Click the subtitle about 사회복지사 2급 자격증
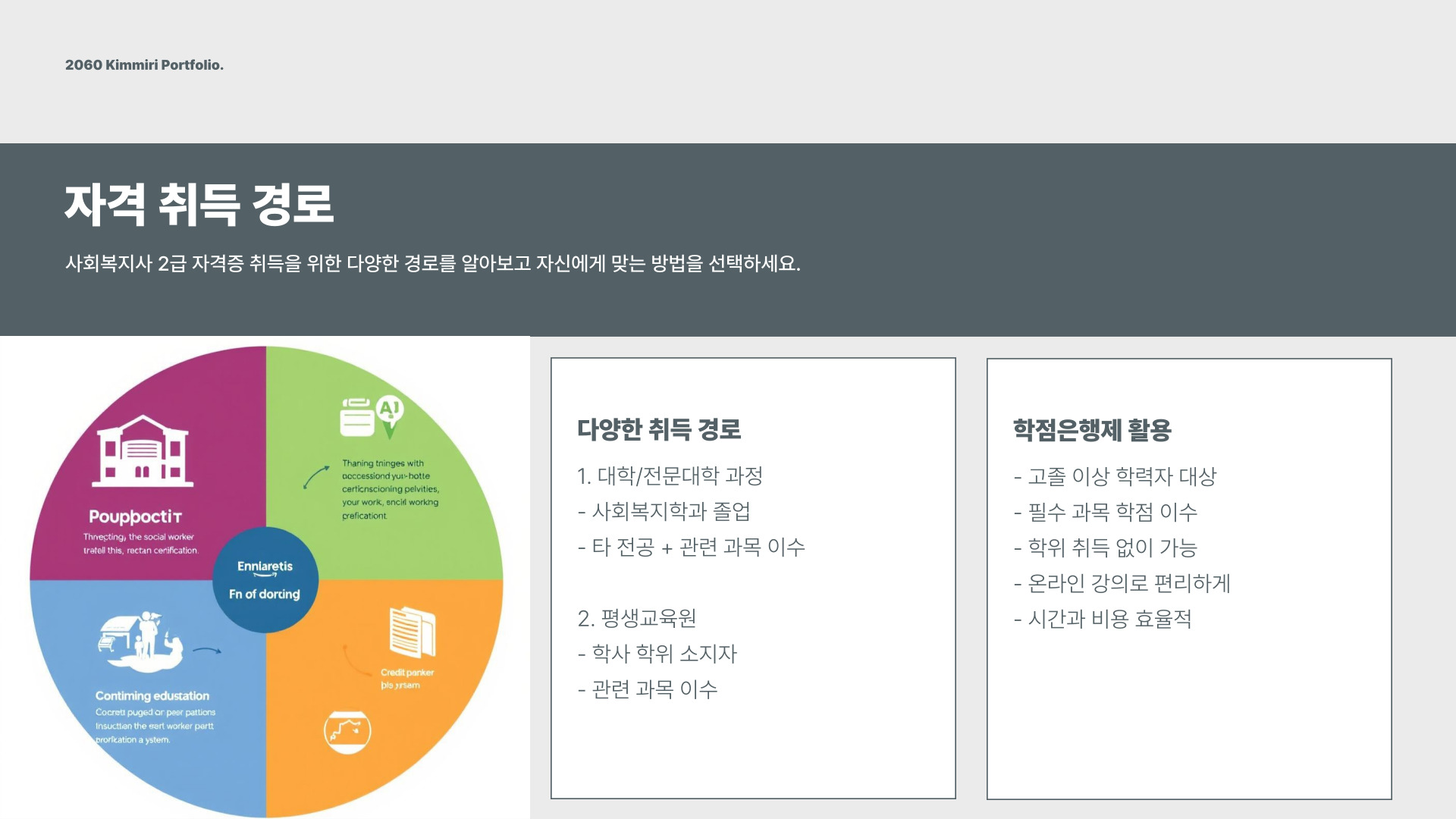 tap(432, 264)
